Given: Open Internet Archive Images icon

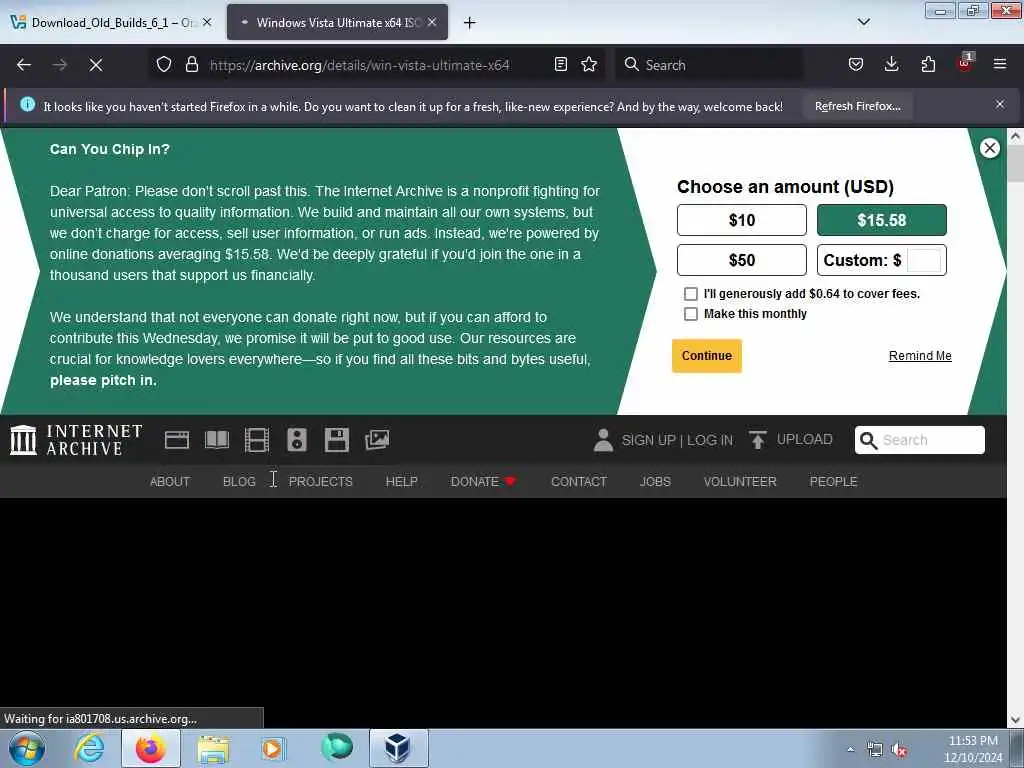Looking at the screenshot, I should point(377,440).
